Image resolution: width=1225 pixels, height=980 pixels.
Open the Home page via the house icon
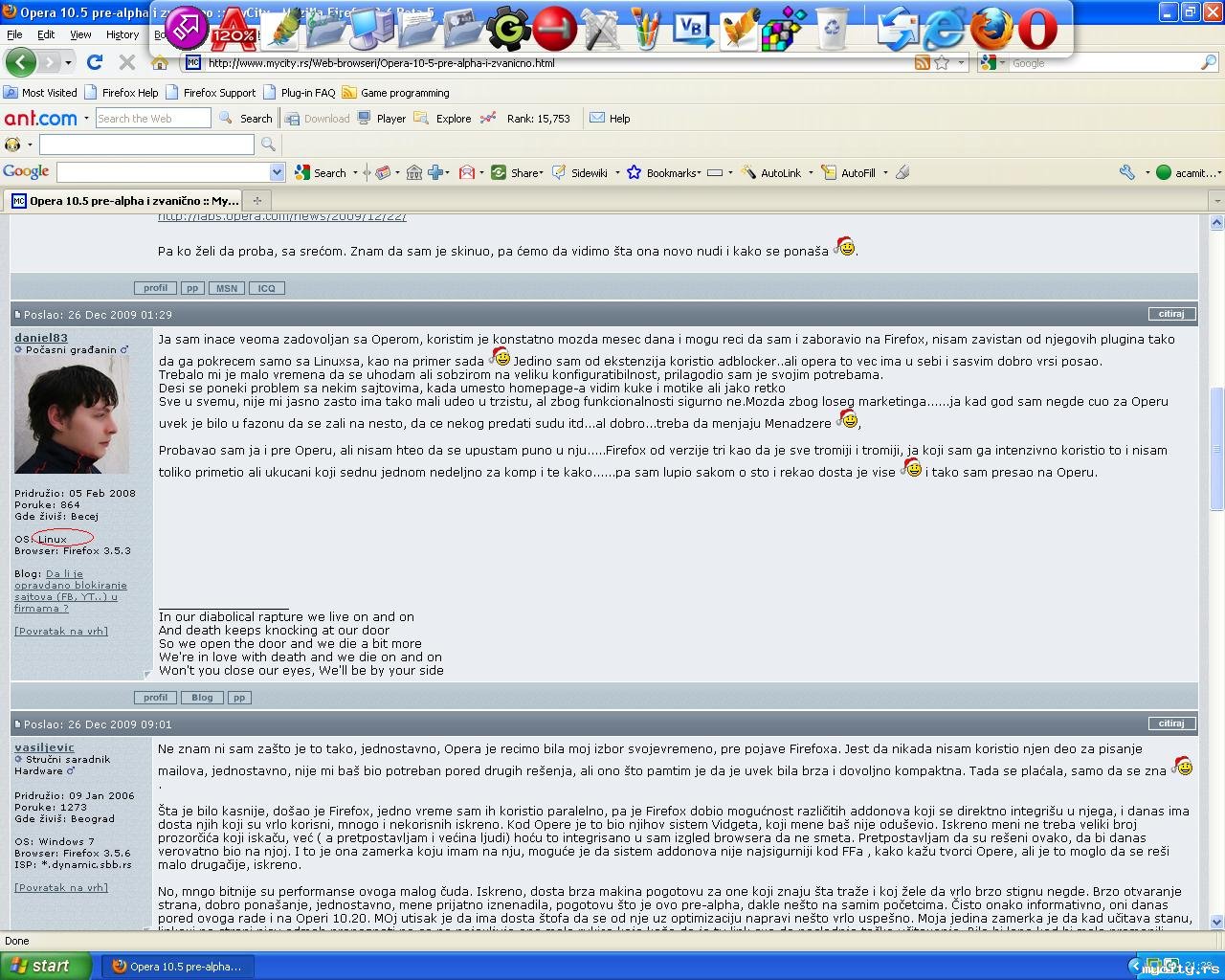pos(160,62)
